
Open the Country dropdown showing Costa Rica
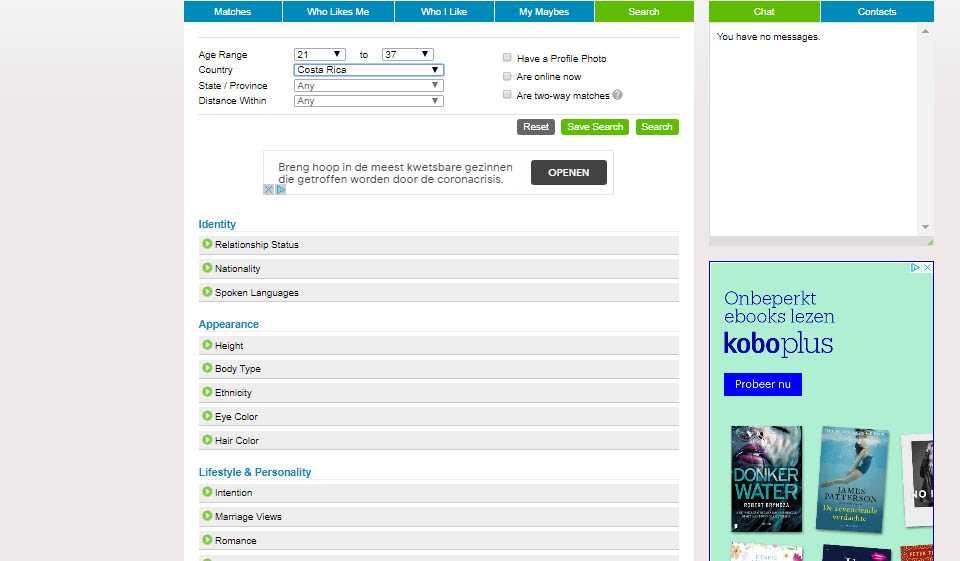(369, 70)
